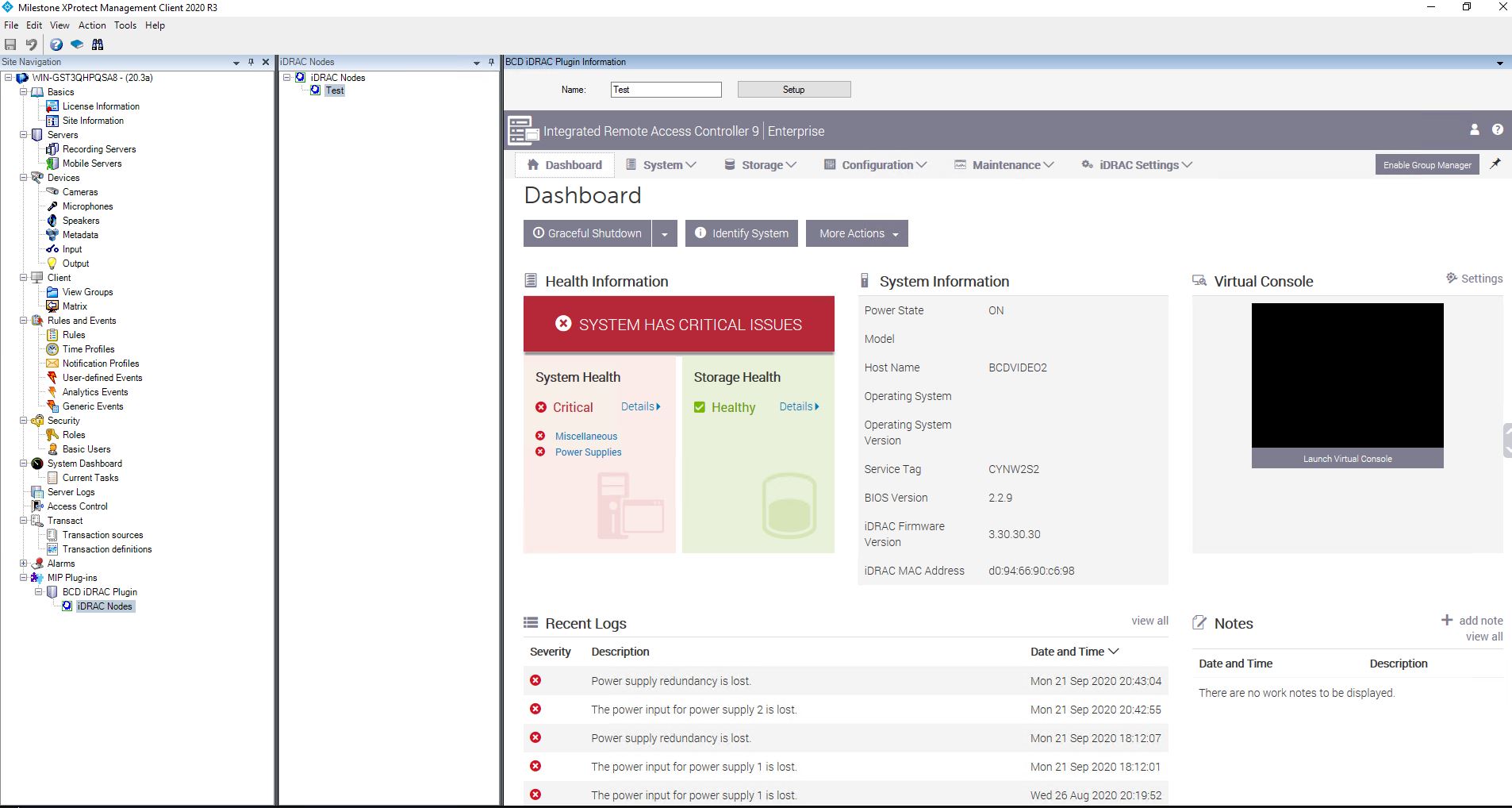Click the pin icon beside Enable Group Manager
The width and height of the screenshot is (1512, 808).
1495,164
